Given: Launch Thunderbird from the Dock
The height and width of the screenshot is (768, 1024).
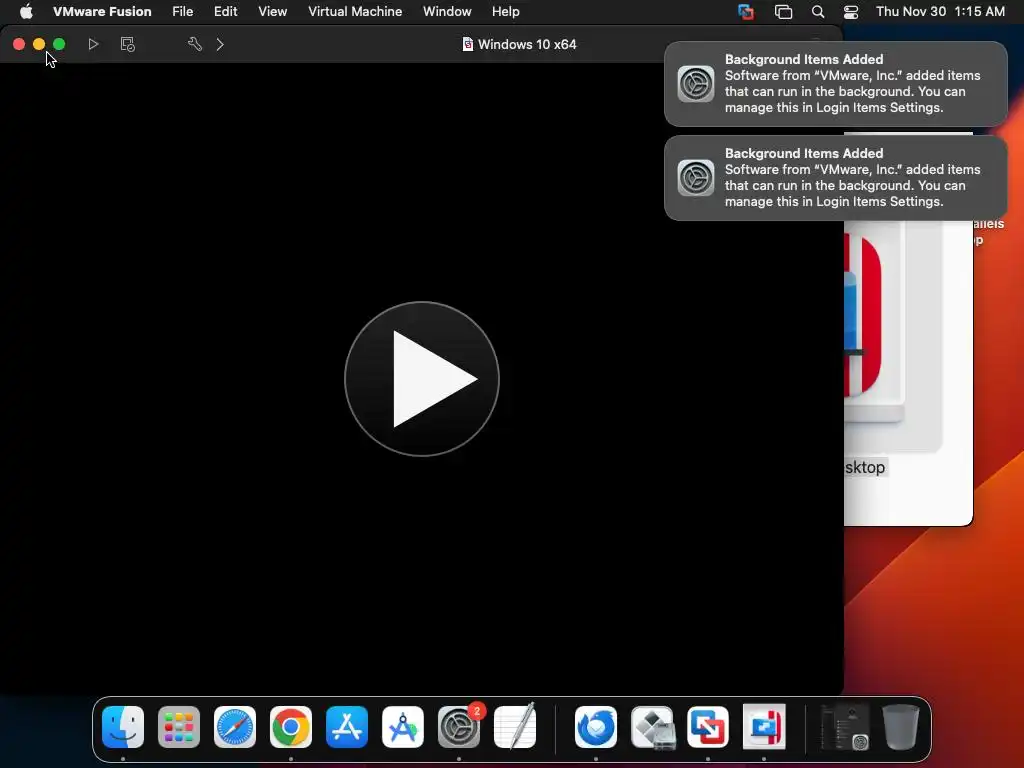Looking at the screenshot, I should pyautogui.click(x=596, y=726).
